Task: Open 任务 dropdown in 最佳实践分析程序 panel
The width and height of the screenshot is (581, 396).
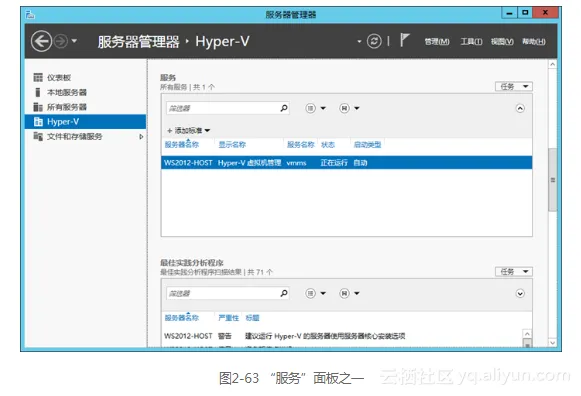Action: tap(514, 272)
